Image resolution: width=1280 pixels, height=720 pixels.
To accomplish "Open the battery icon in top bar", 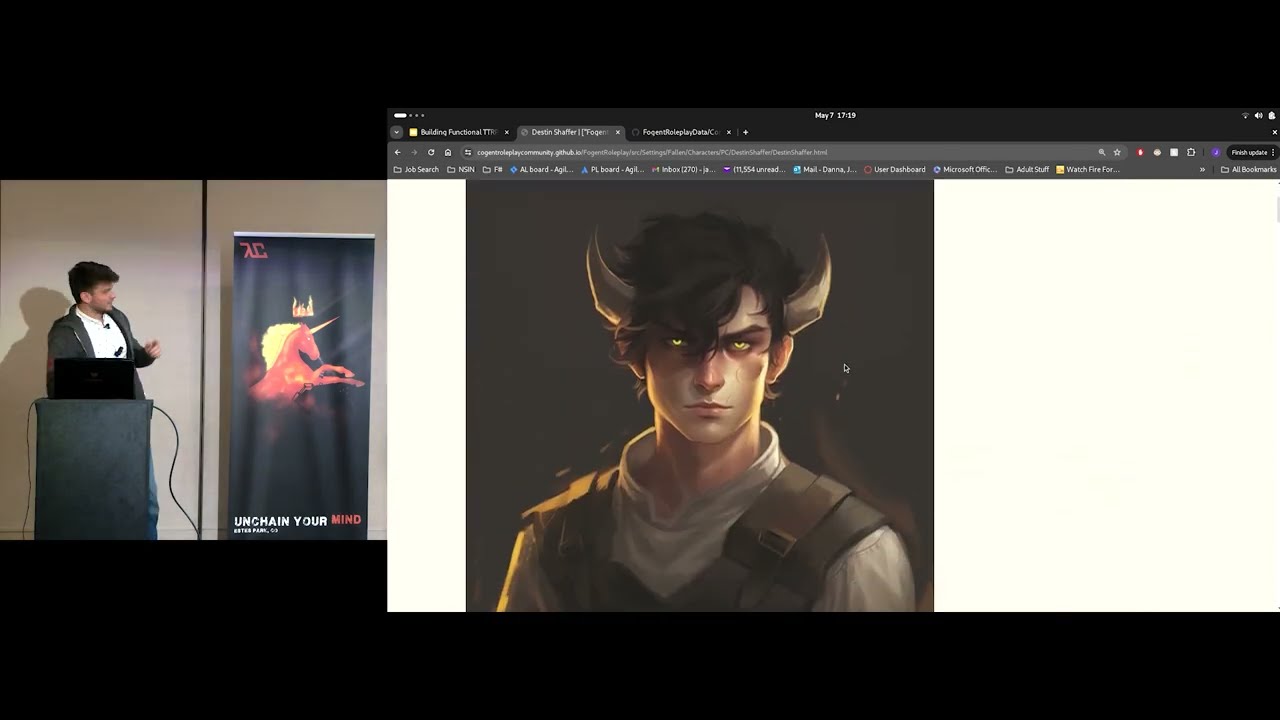I will click(x=1271, y=115).
